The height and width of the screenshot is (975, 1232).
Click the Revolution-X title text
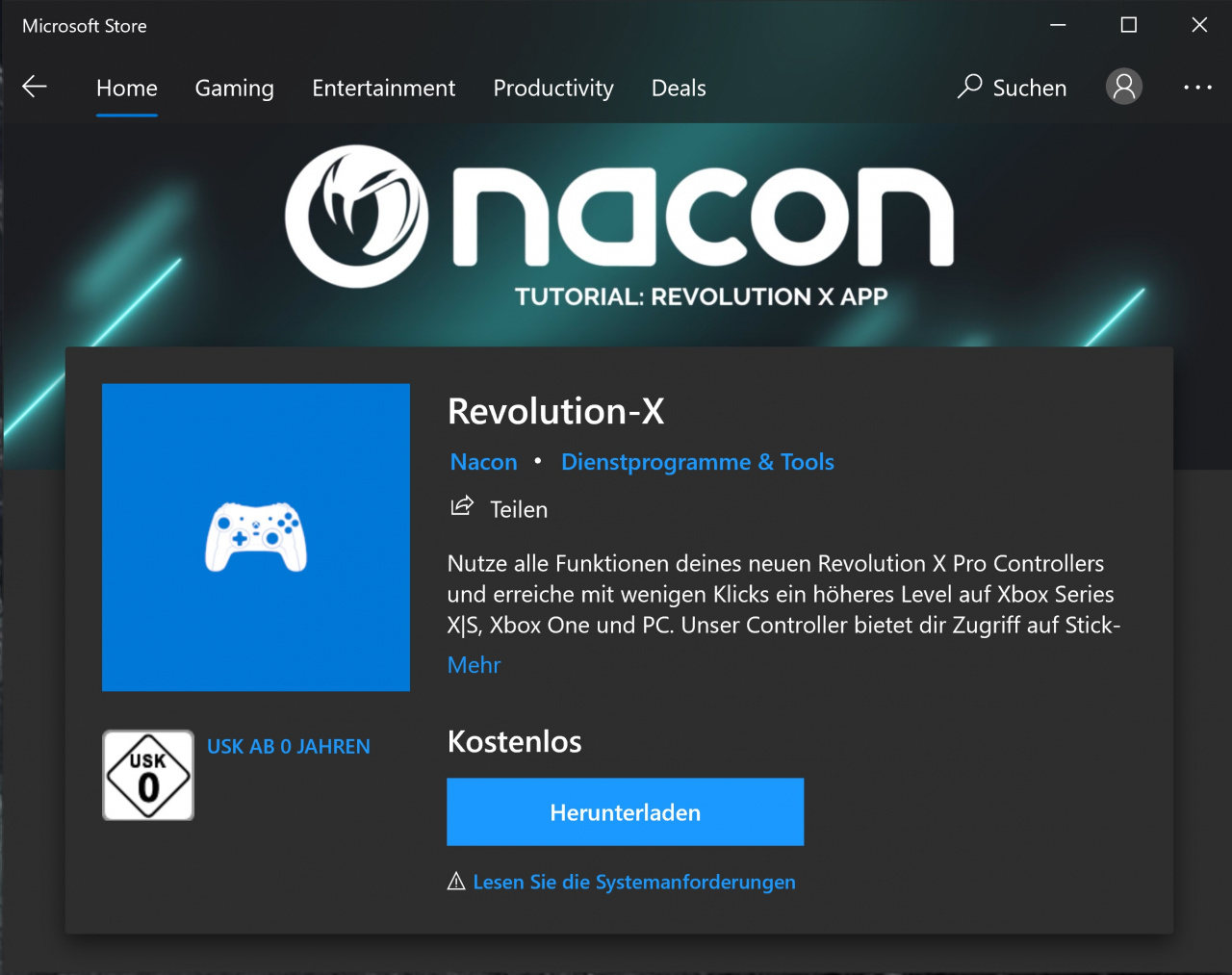[556, 412]
